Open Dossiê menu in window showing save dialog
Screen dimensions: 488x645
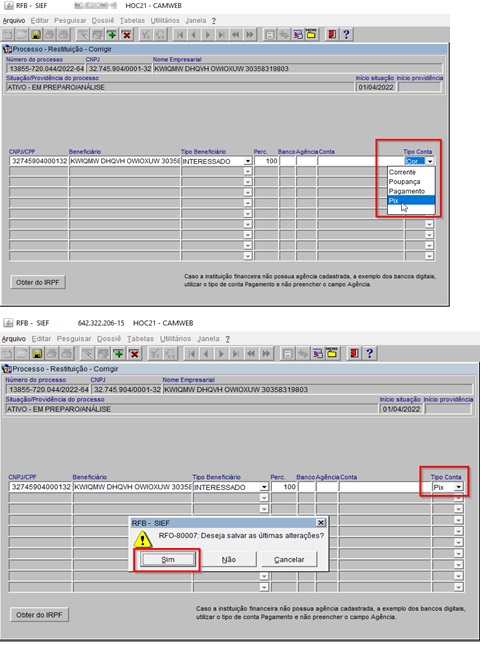109,339
